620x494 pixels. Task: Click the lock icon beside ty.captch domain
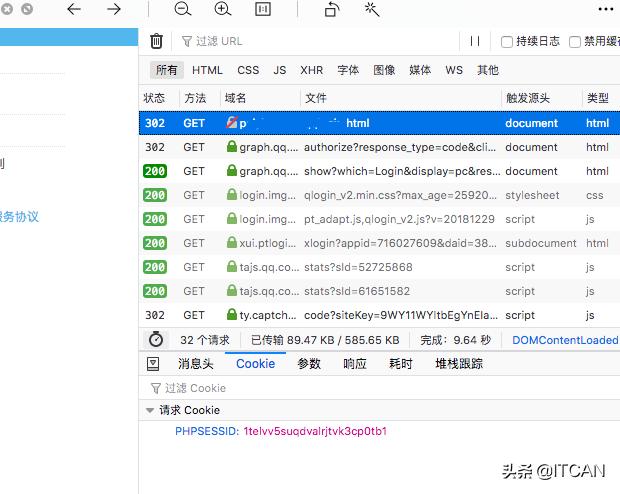point(232,314)
